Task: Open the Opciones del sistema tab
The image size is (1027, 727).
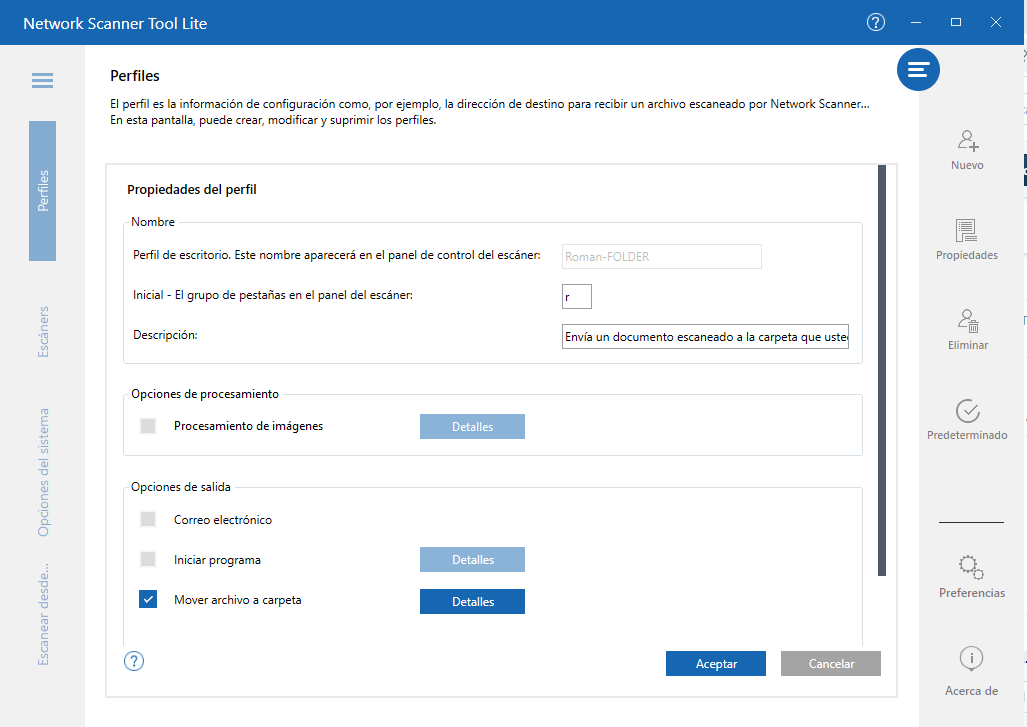Action: [x=43, y=472]
